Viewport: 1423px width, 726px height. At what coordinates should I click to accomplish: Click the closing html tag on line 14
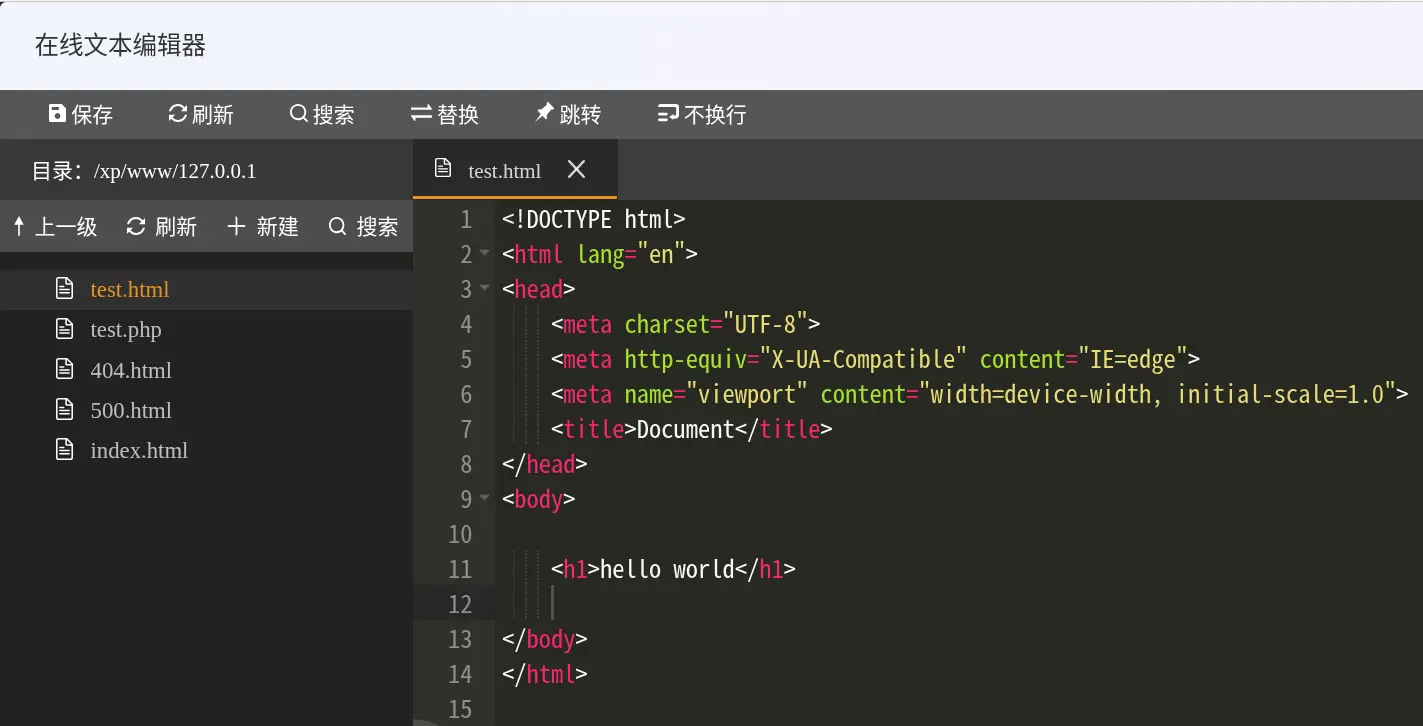pyautogui.click(x=545, y=674)
